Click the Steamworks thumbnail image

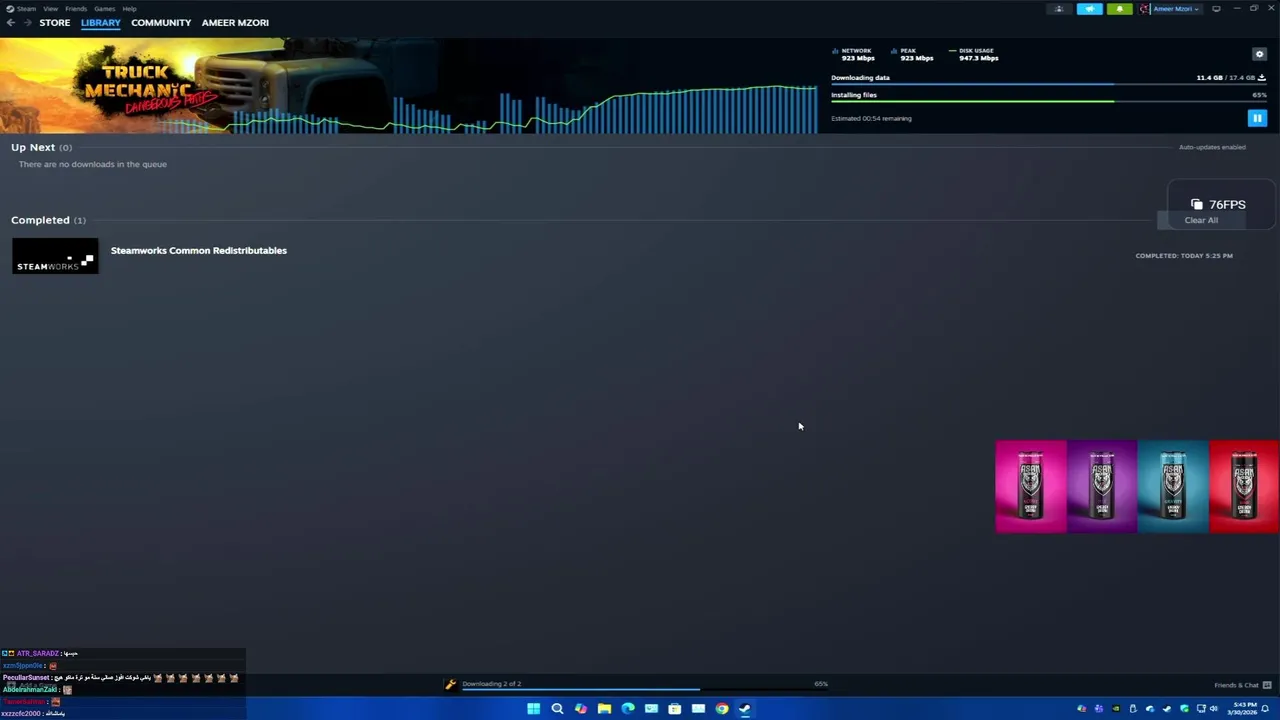click(x=55, y=256)
